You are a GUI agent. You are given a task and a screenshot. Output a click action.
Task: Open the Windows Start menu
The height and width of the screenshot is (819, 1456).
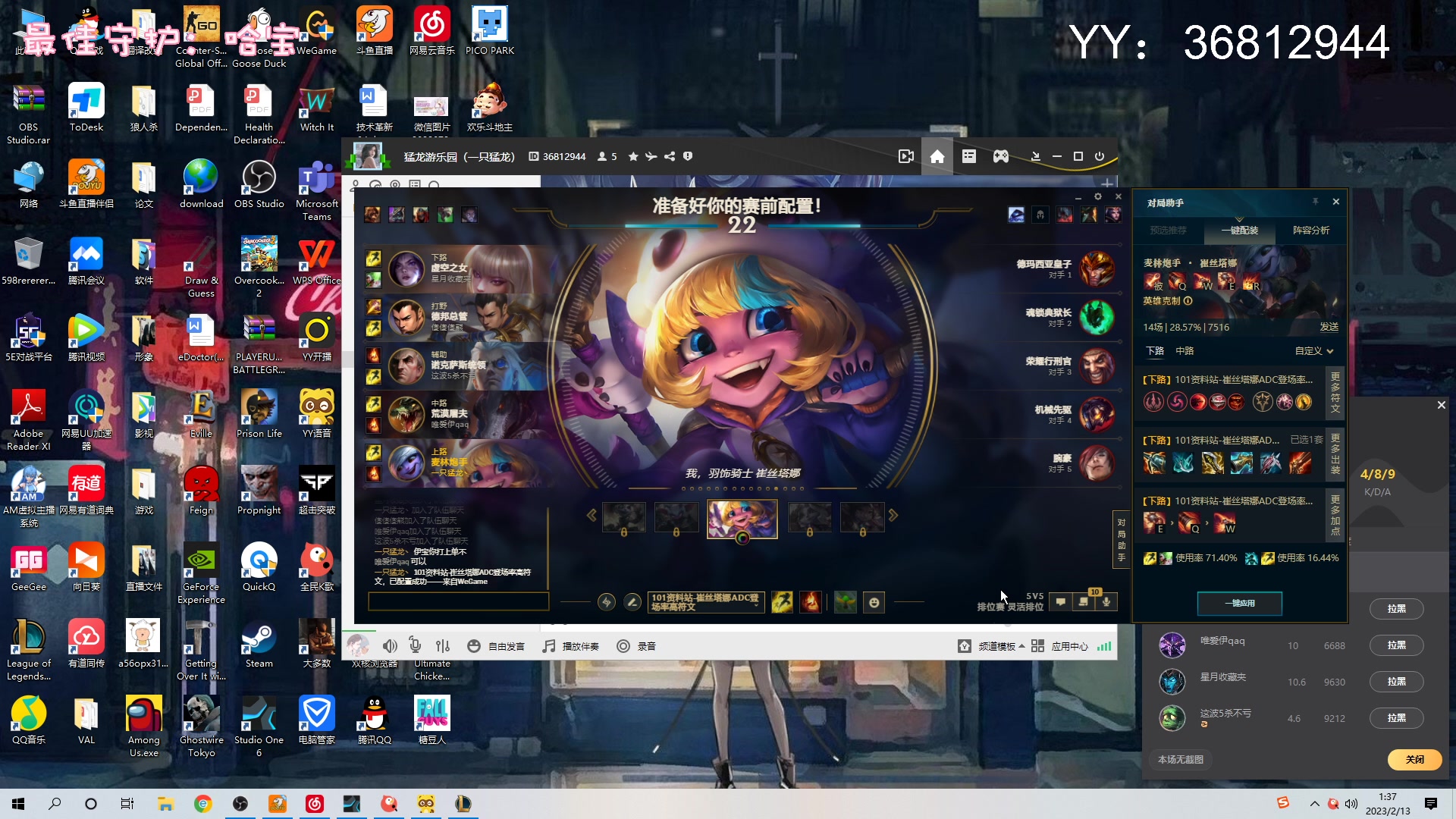click(x=18, y=804)
